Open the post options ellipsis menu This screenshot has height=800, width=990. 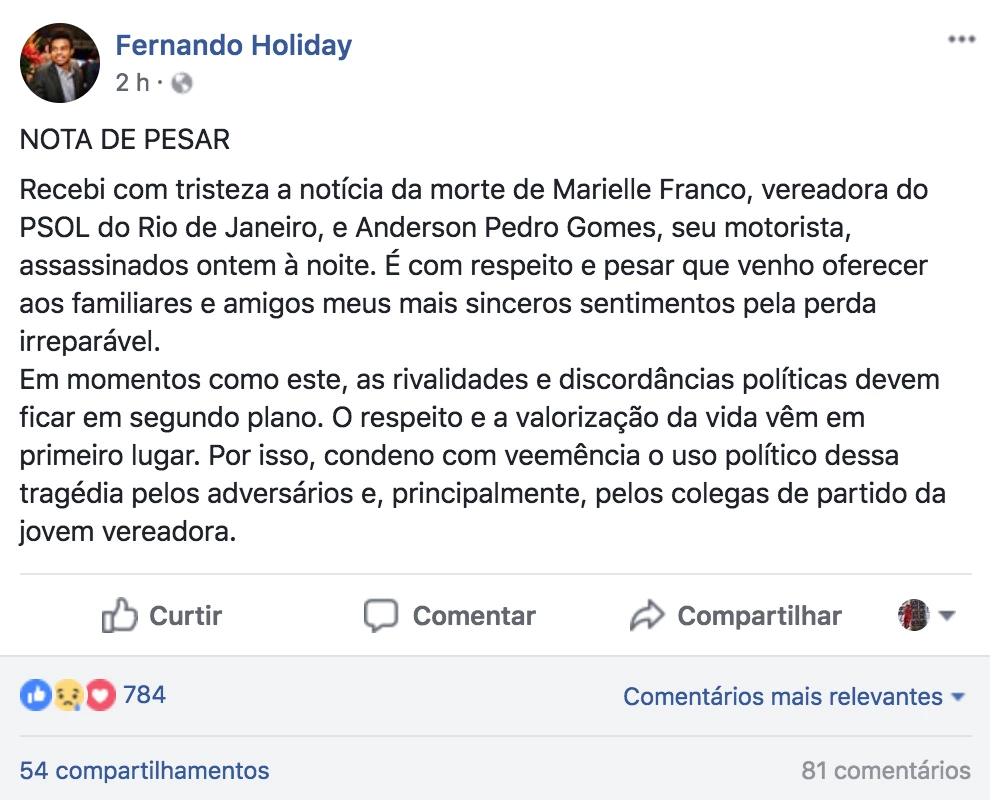961,38
